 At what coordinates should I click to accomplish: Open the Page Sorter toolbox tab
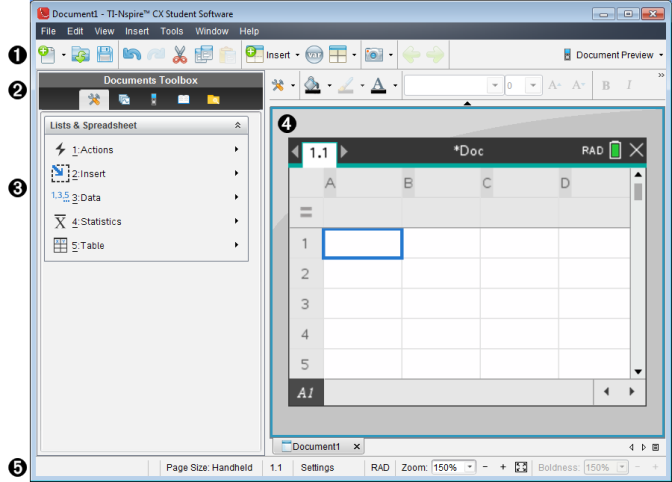point(124,99)
